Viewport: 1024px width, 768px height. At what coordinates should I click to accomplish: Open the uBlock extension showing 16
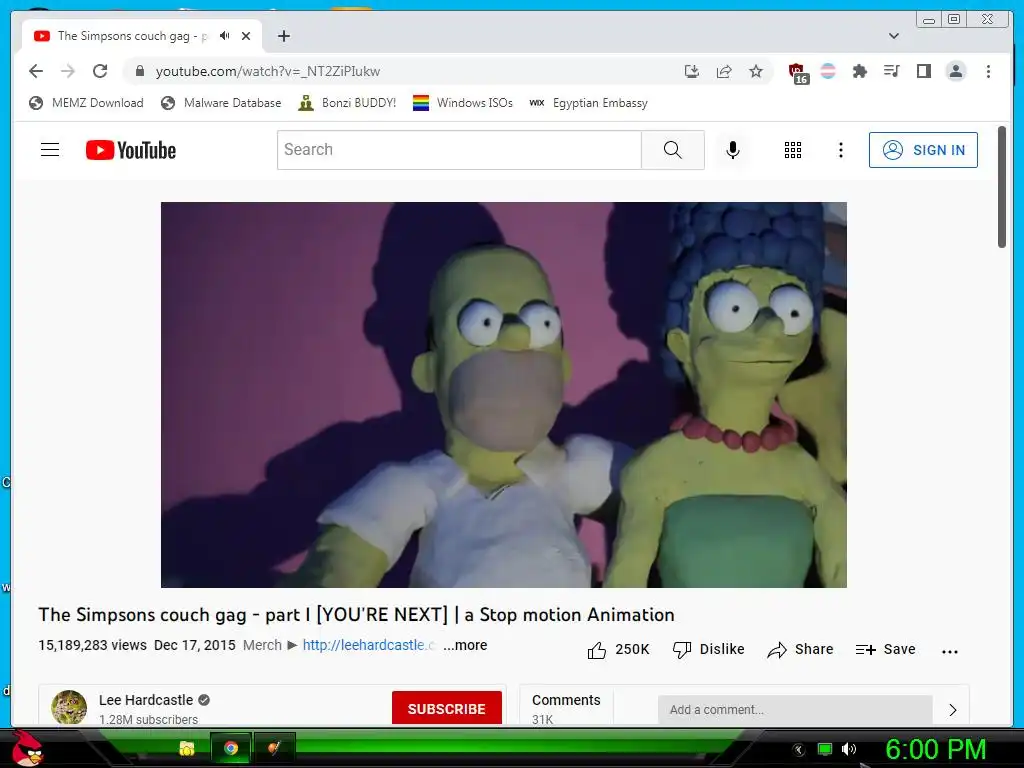[x=797, y=72]
